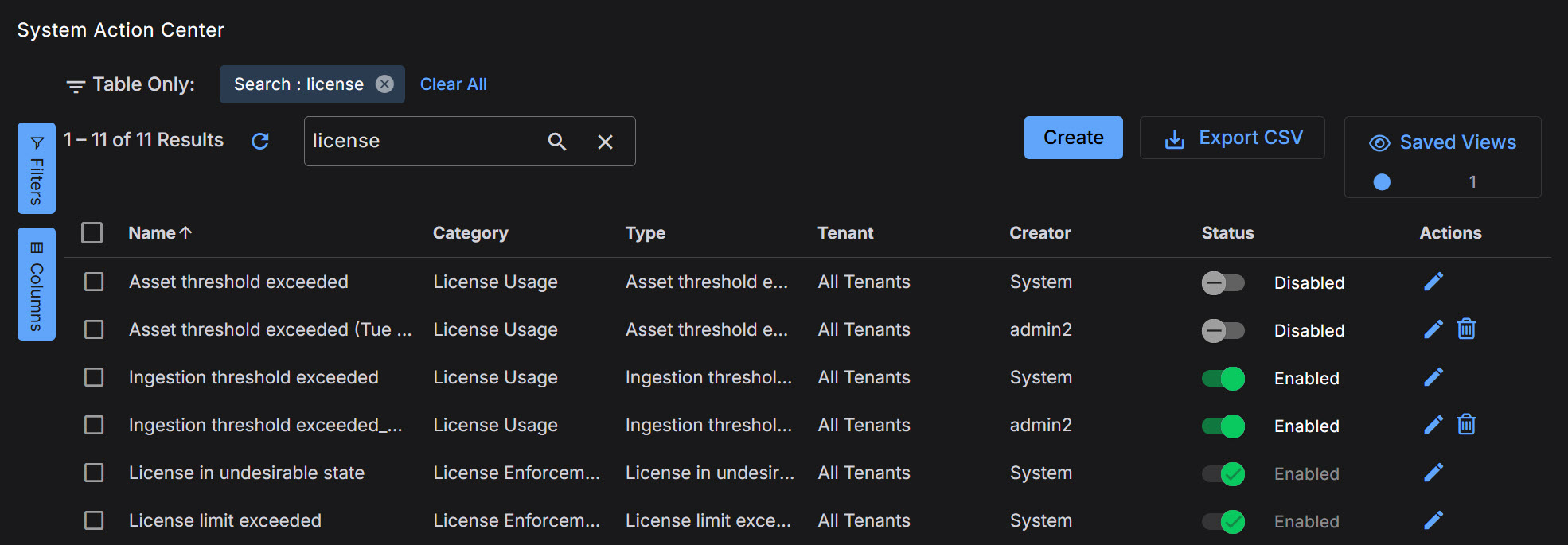1568x545 pixels.
Task: Clear the license search field text
Action: 605,142
